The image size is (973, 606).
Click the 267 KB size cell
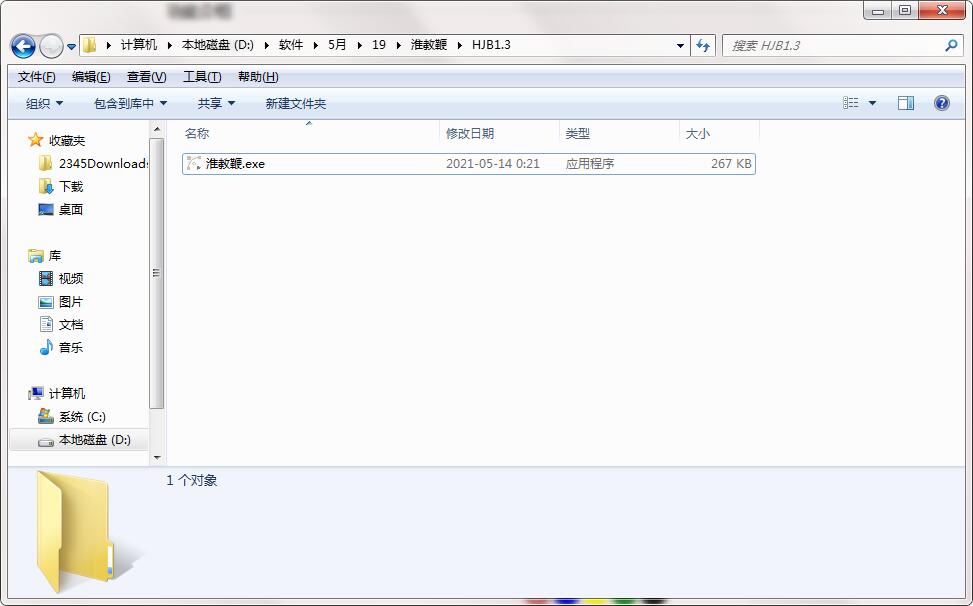[731, 164]
